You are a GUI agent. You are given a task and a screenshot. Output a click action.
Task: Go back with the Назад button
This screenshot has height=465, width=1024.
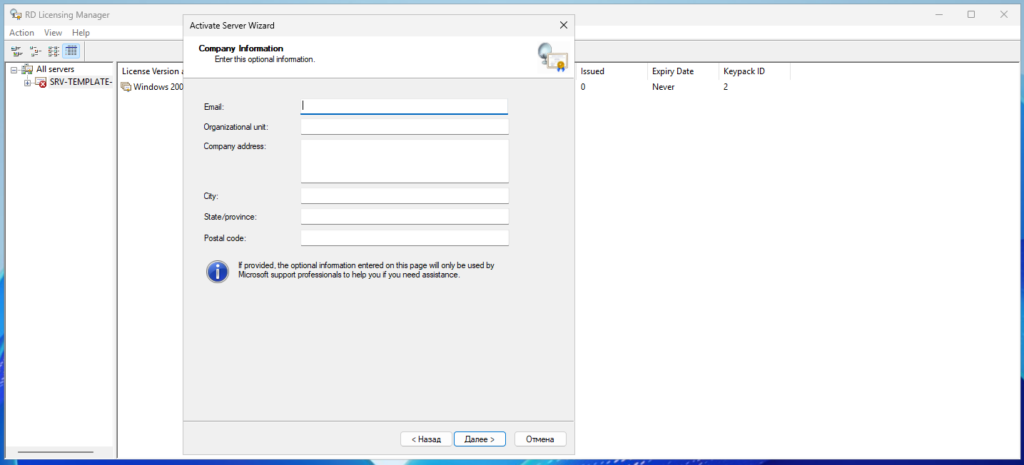click(x=424, y=439)
